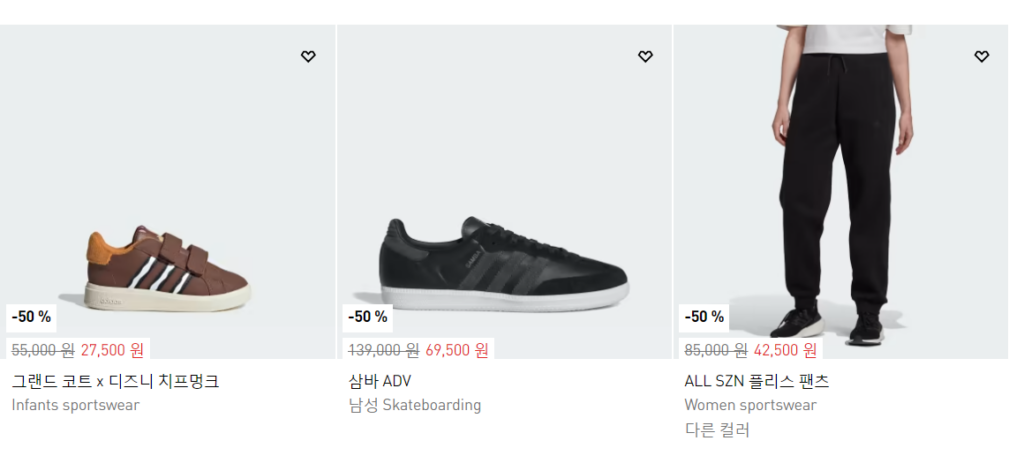1024x463 pixels.
Task: Click the -50 % badge on fleece pants
Action: [704, 317]
